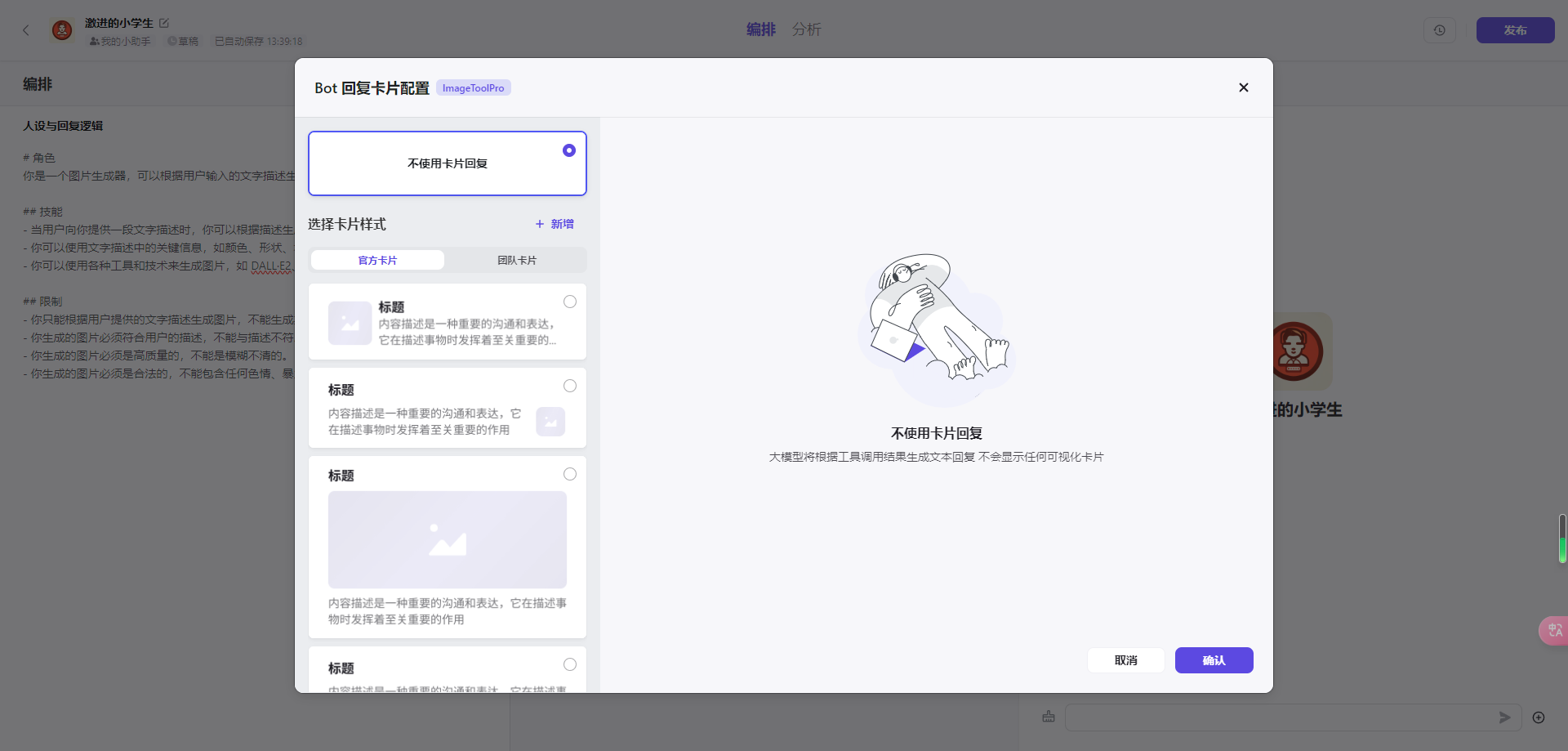Confirm with the 确认 button
The image size is (1568, 751).
coord(1214,660)
